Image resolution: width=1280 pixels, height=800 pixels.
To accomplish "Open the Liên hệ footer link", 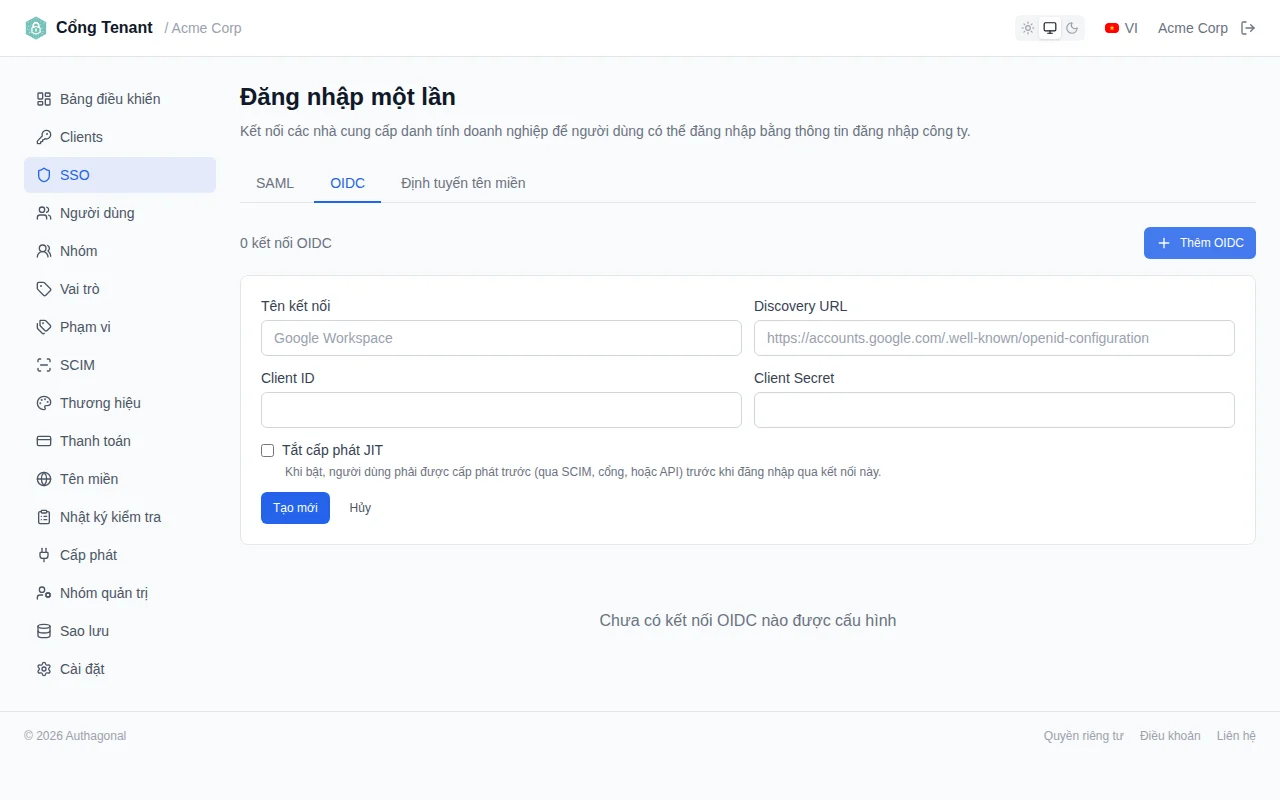I will click(x=1236, y=736).
